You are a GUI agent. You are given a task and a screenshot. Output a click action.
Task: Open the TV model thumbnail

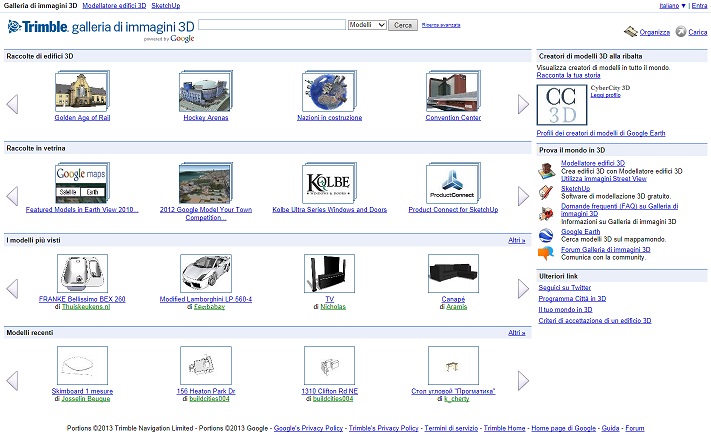[330, 273]
